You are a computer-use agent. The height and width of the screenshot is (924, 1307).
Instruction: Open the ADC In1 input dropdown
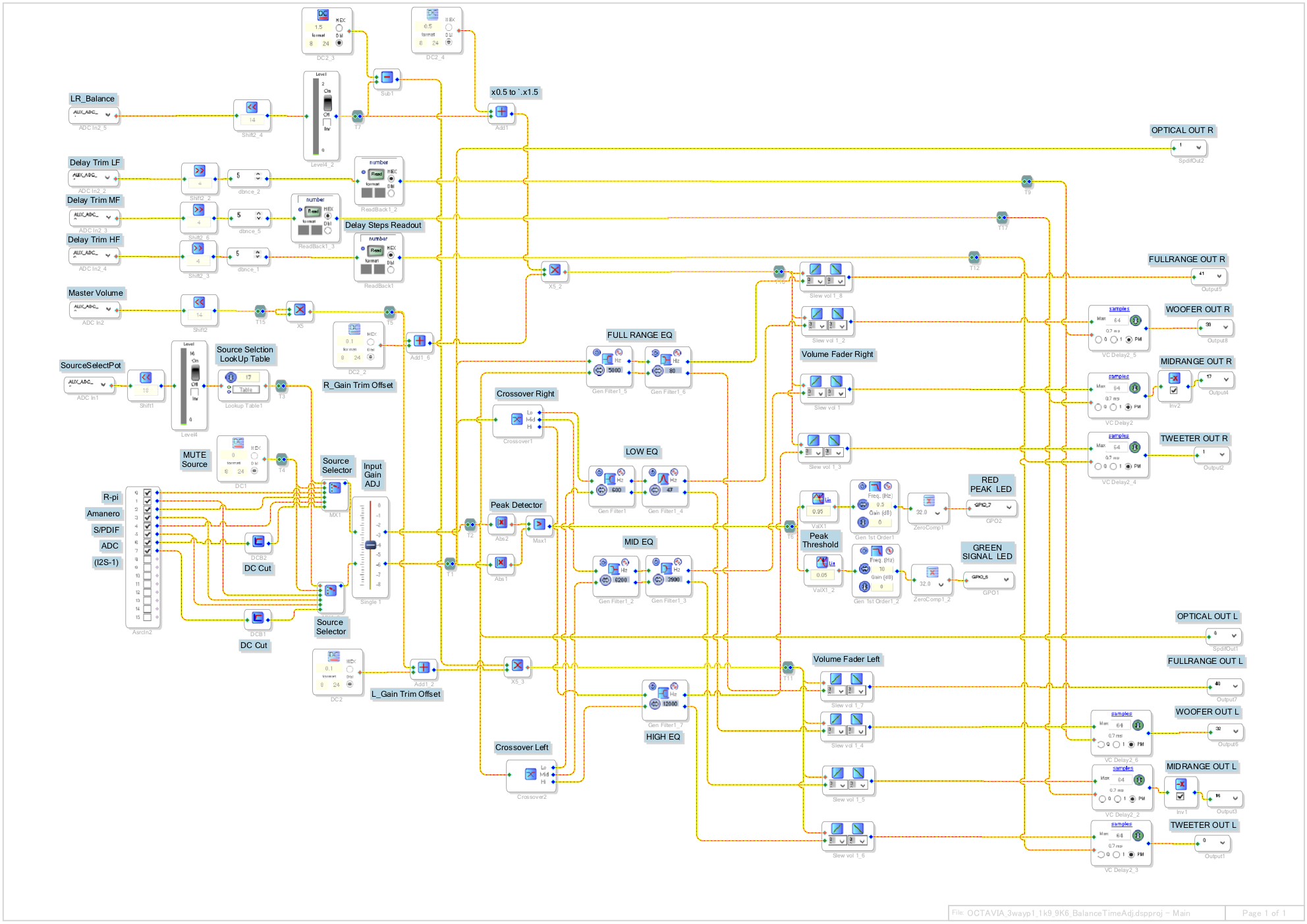click(103, 384)
